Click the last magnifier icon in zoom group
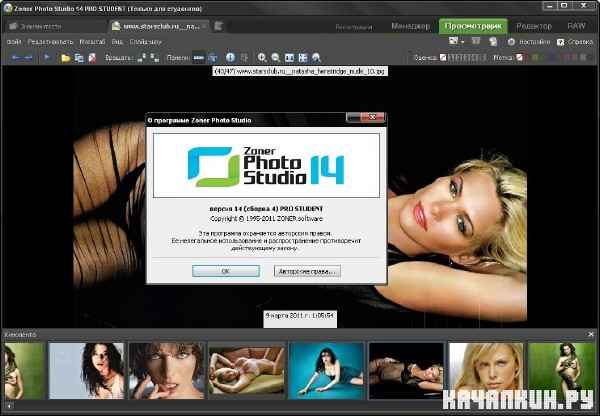600x416 pixels. point(316,58)
